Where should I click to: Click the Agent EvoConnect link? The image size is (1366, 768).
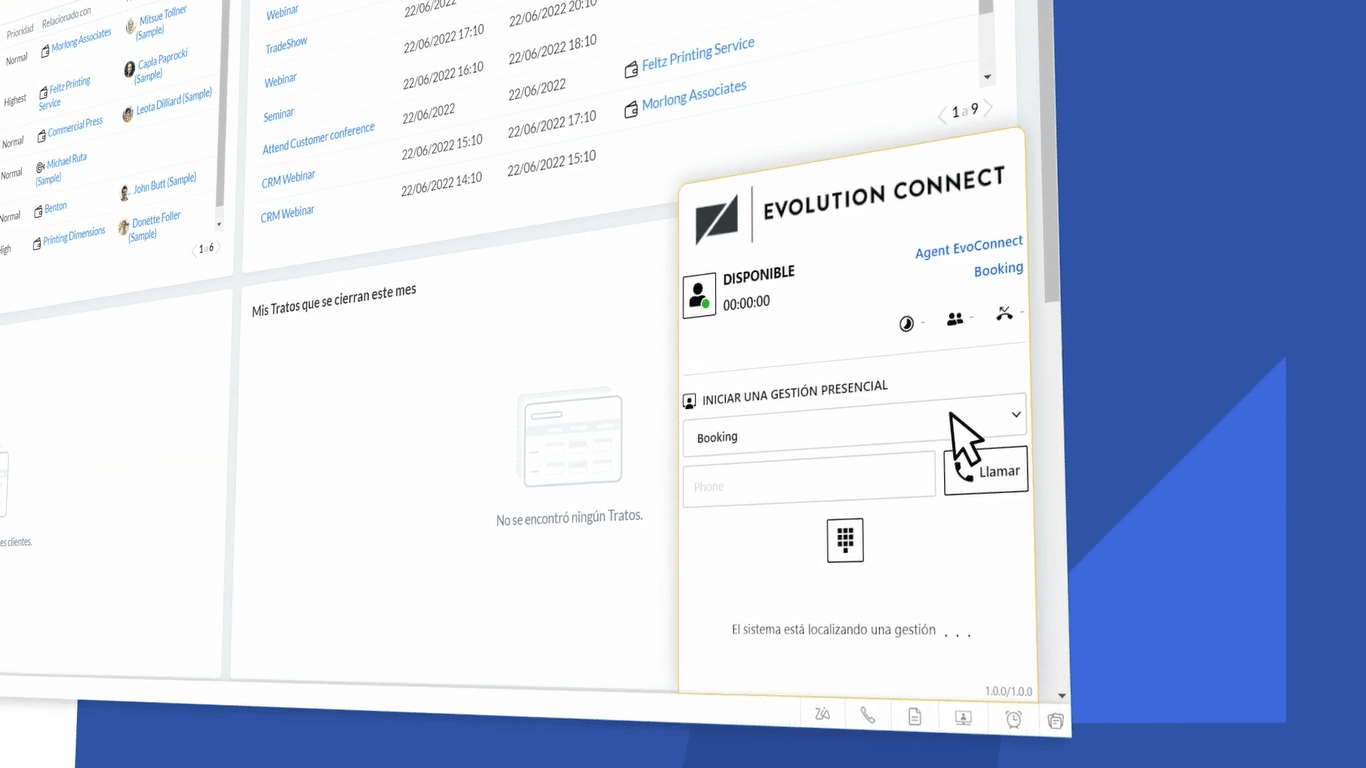(x=968, y=247)
